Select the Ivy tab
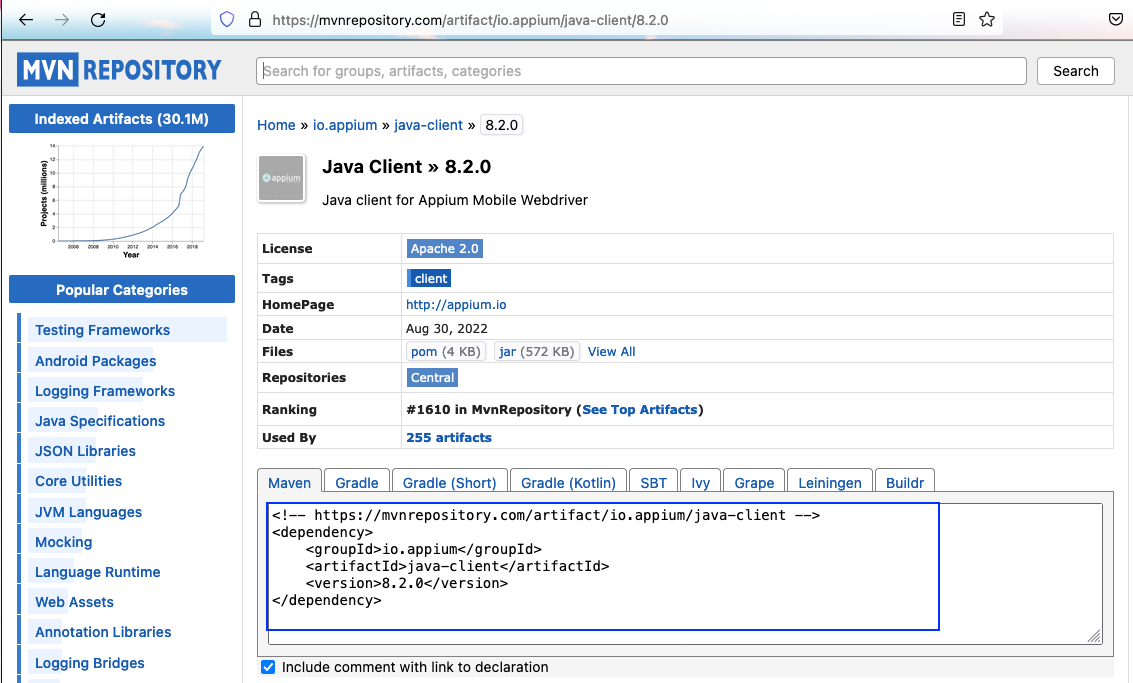This screenshot has width=1133, height=683. click(700, 483)
